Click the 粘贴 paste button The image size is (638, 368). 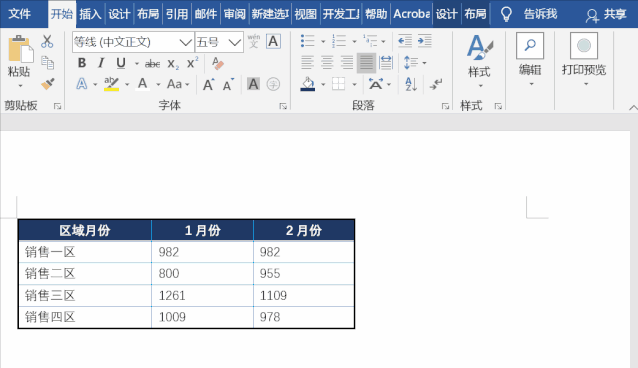click(19, 61)
